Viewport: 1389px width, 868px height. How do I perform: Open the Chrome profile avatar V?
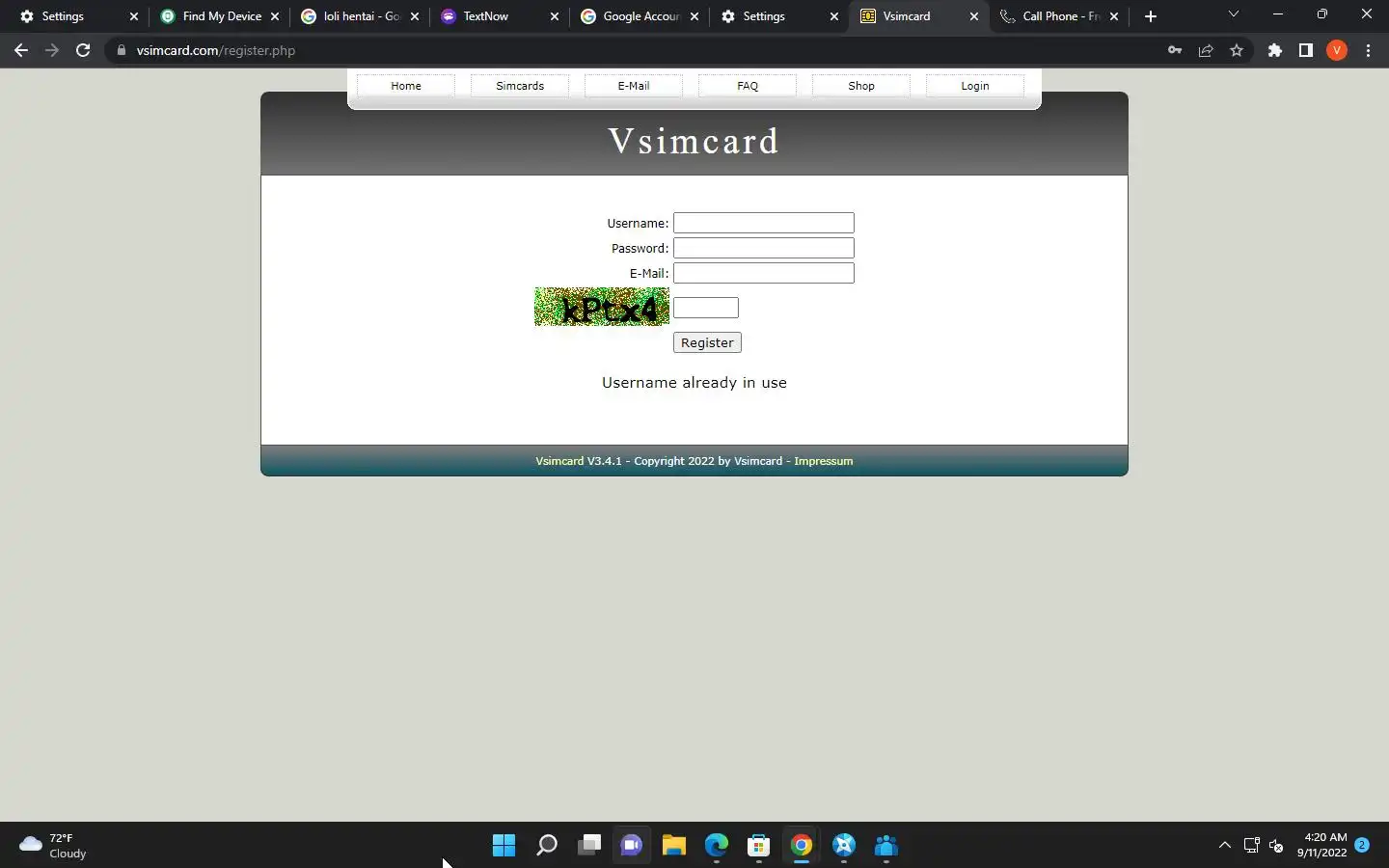point(1337,50)
